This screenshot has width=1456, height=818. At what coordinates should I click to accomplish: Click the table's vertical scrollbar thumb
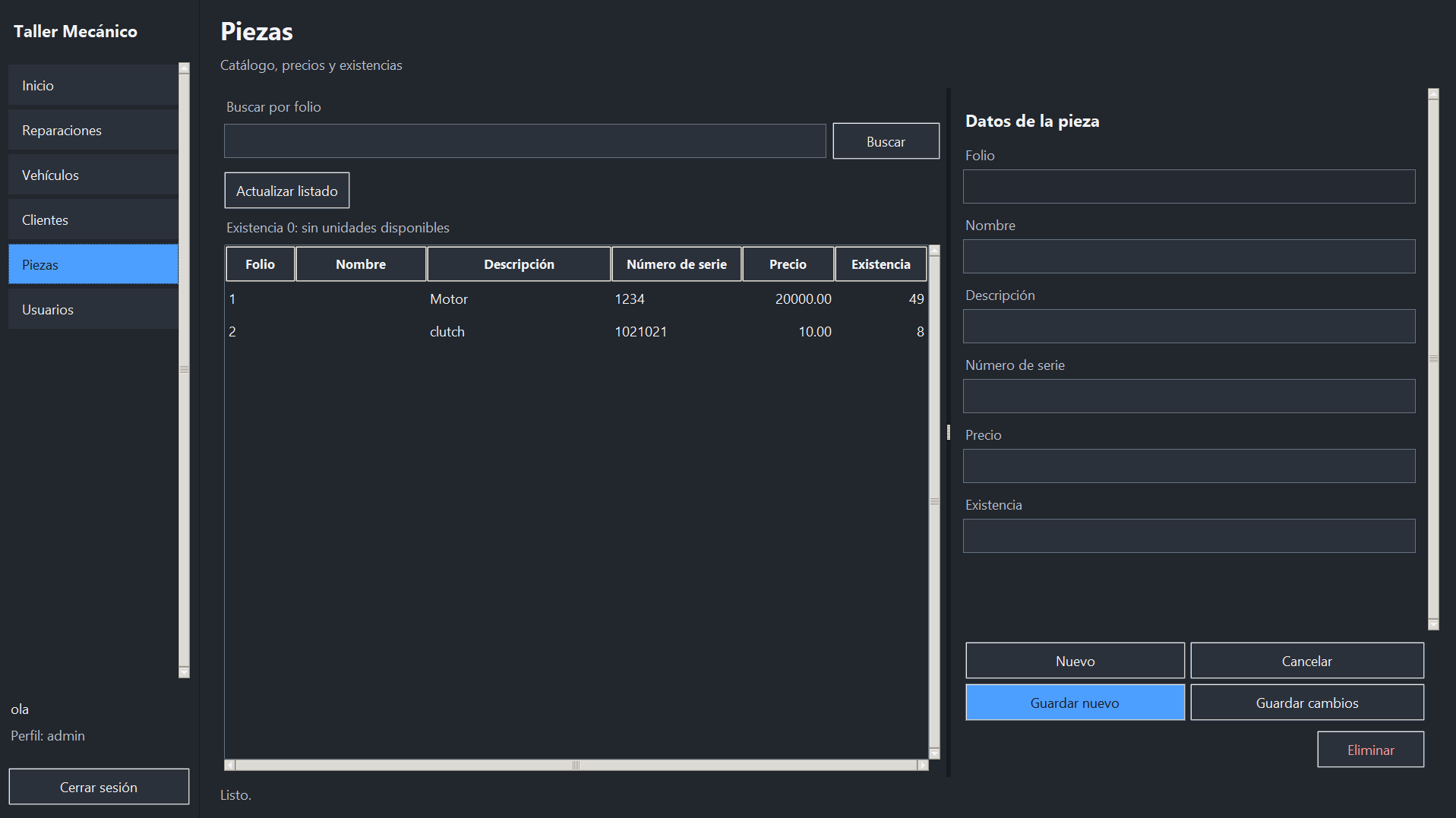click(x=934, y=501)
